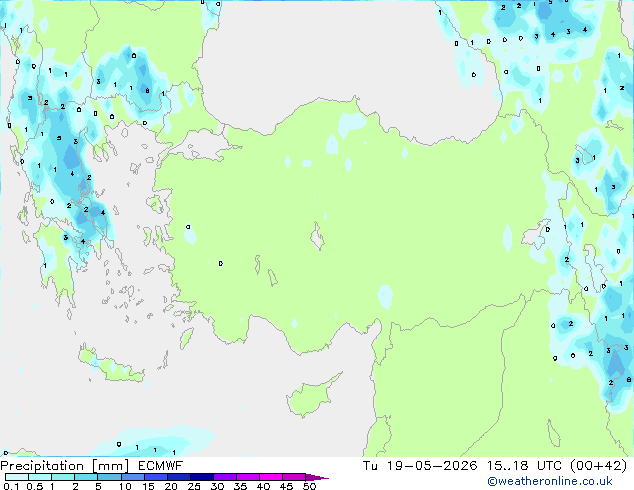Click the legend value '10'
The height and width of the screenshot is (490, 634).
pyautogui.click(x=125, y=486)
